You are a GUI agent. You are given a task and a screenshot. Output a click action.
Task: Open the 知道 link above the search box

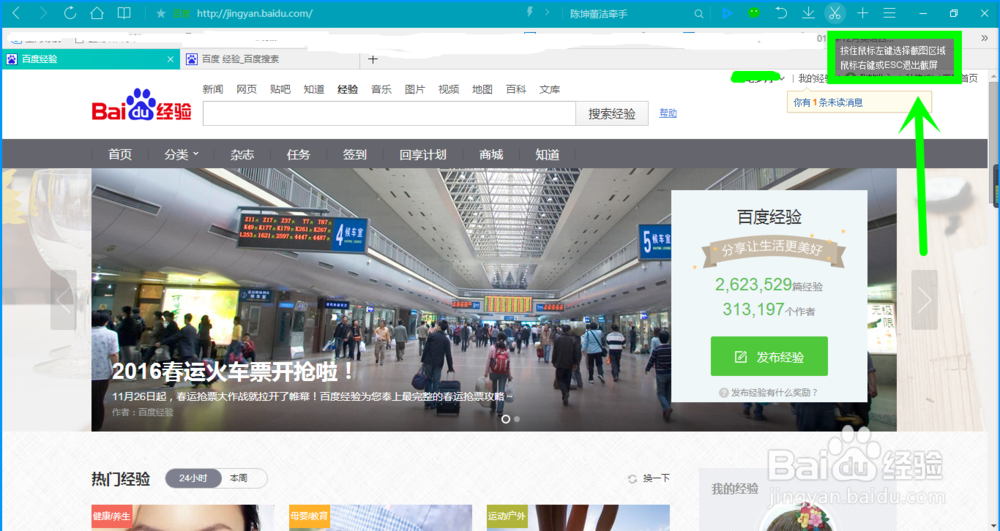pyautogui.click(x=314, y=89)
